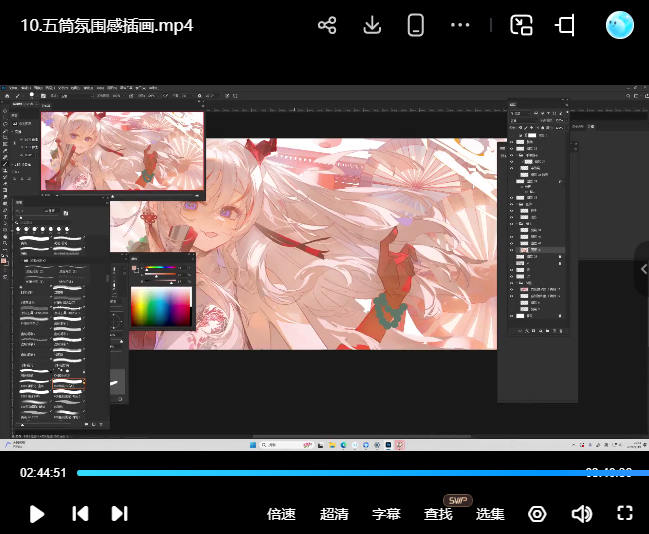Open File Explorer folder on the taskbar
This screenshot has width=649, height=534.
pyautogui.click(x=332, y=445)
